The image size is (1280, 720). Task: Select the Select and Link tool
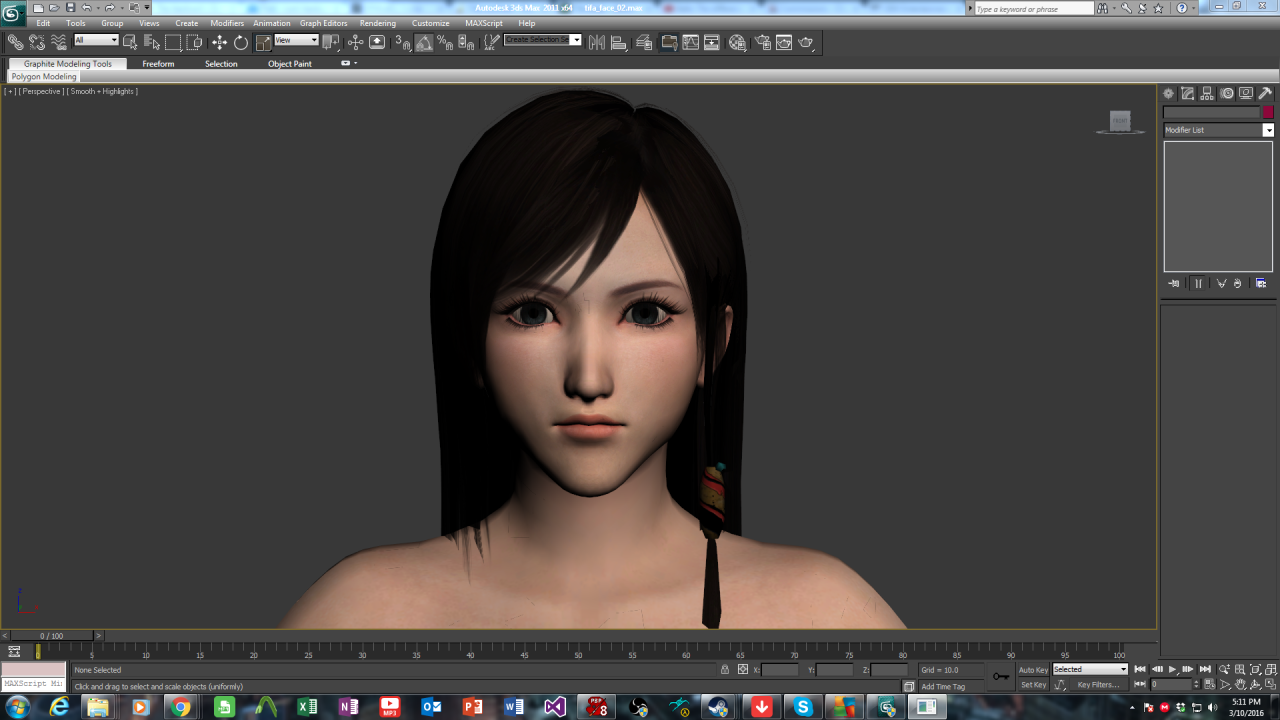click(x=16, y=42)
